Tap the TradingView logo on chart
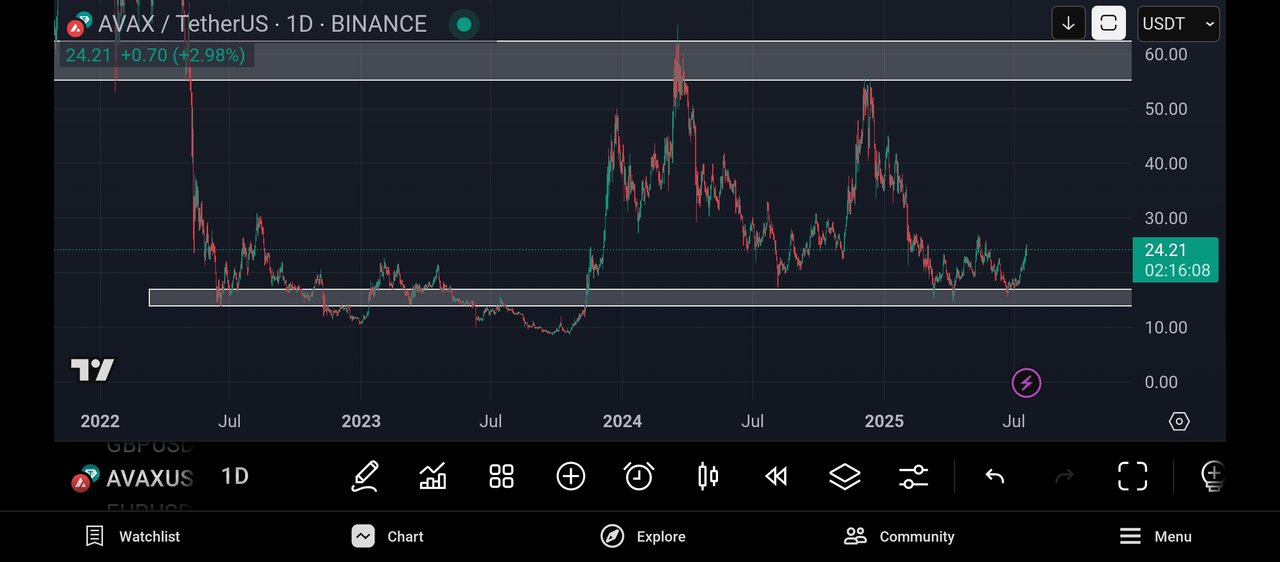This screenshot has width=1280, height=562. tap(92, 370)
